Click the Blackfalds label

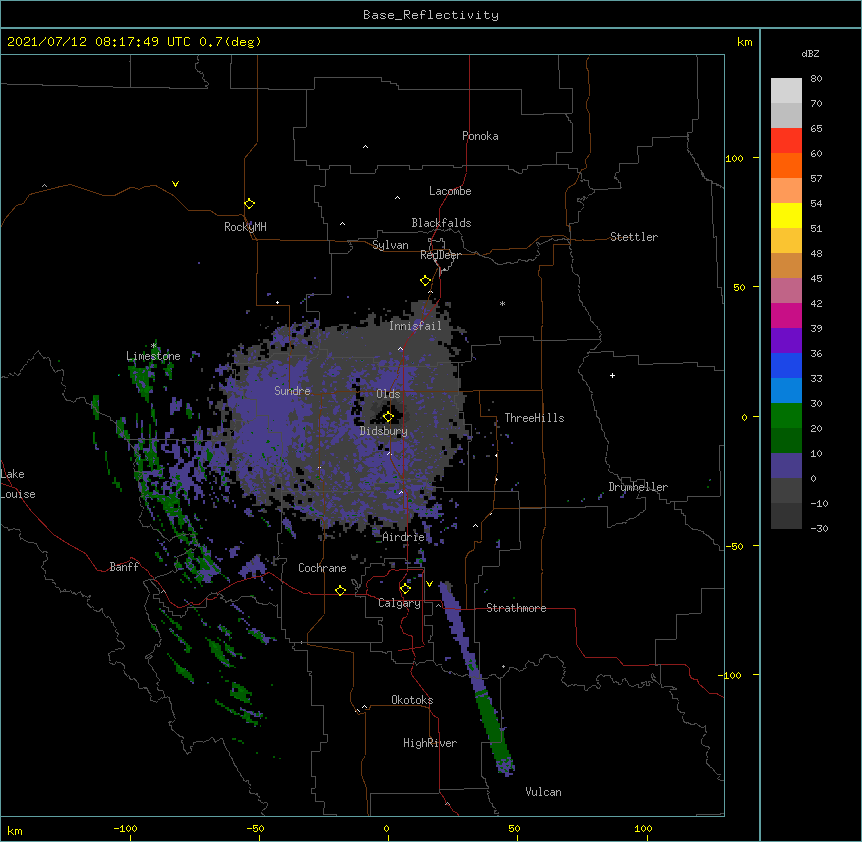click(x=441, y=223)
